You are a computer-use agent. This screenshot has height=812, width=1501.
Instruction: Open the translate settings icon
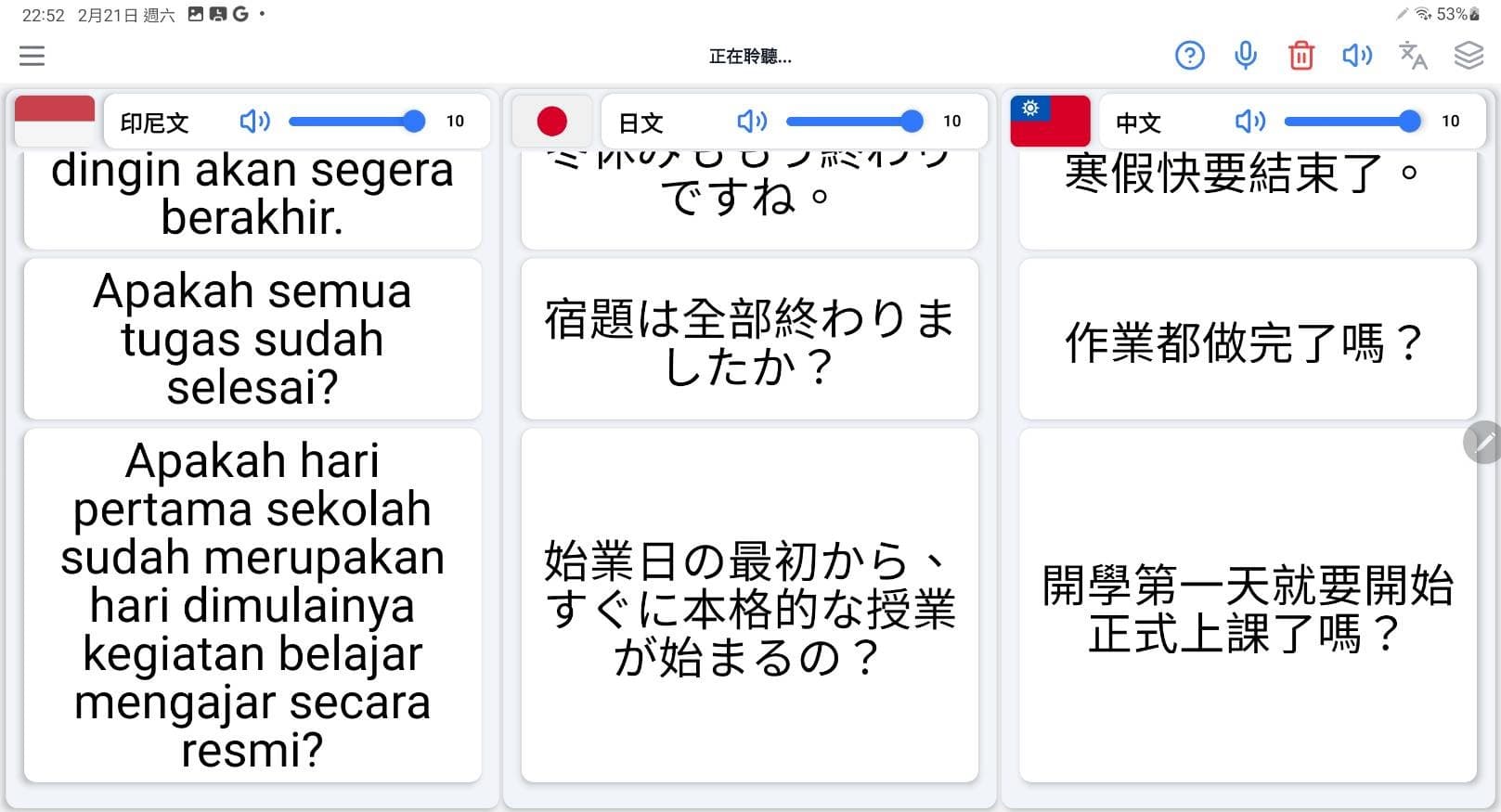(1411, 57)
